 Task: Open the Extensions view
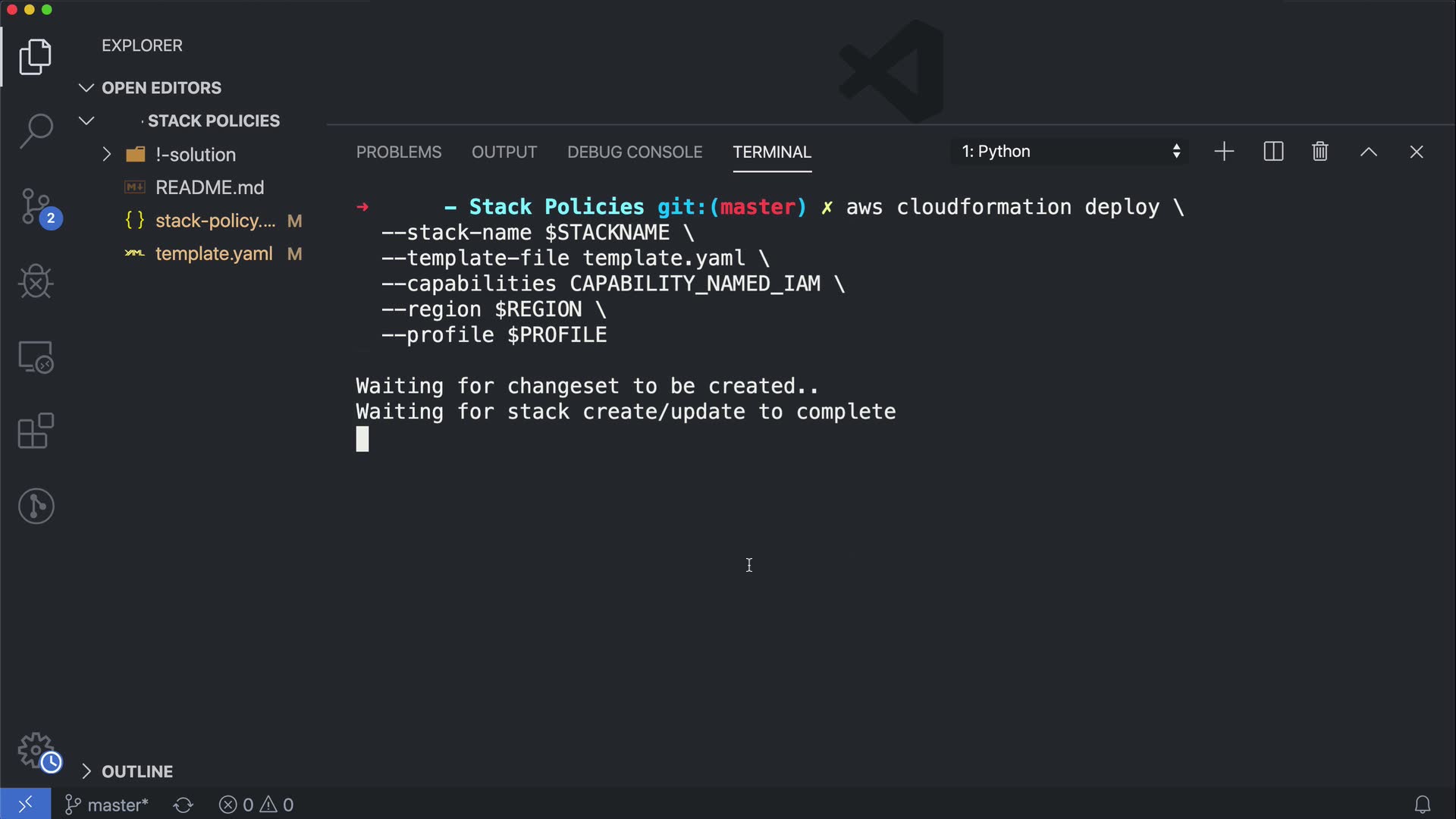click(x=36, y=431)
